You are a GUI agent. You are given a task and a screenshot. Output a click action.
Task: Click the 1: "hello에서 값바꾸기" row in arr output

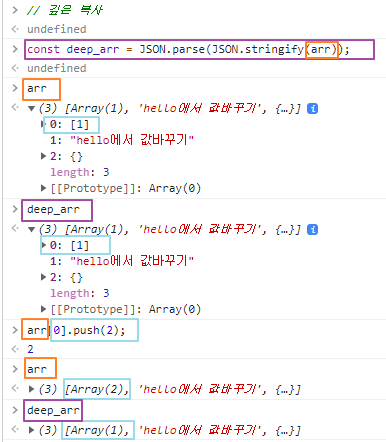pyautogui.click(x=122, y=140)
